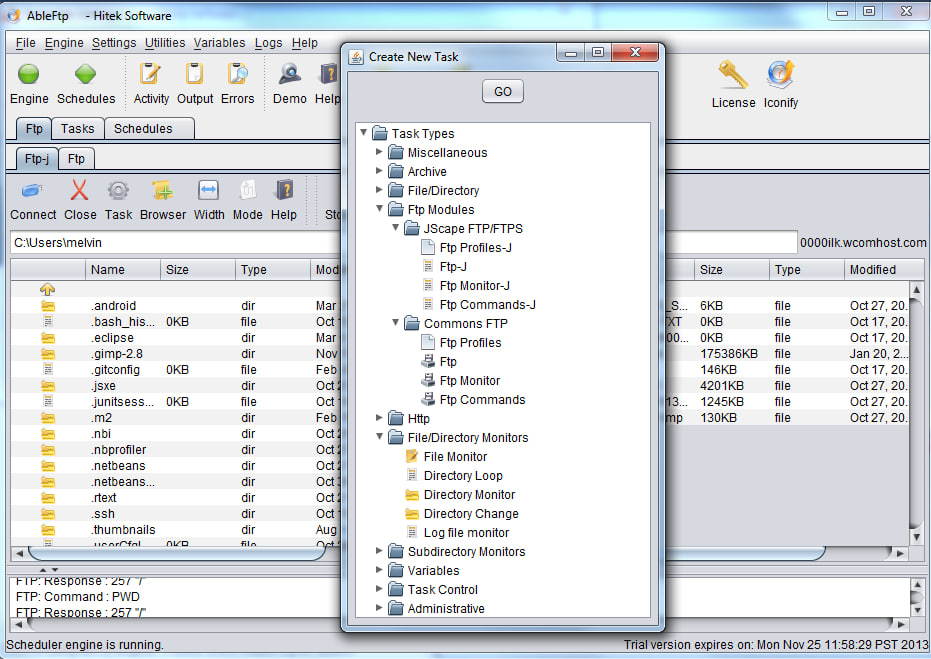Image resolution: width=931 pixels, height=659 pixels.
Task: Click the log panel scroll-up arrow
Action: click(916, 585)
